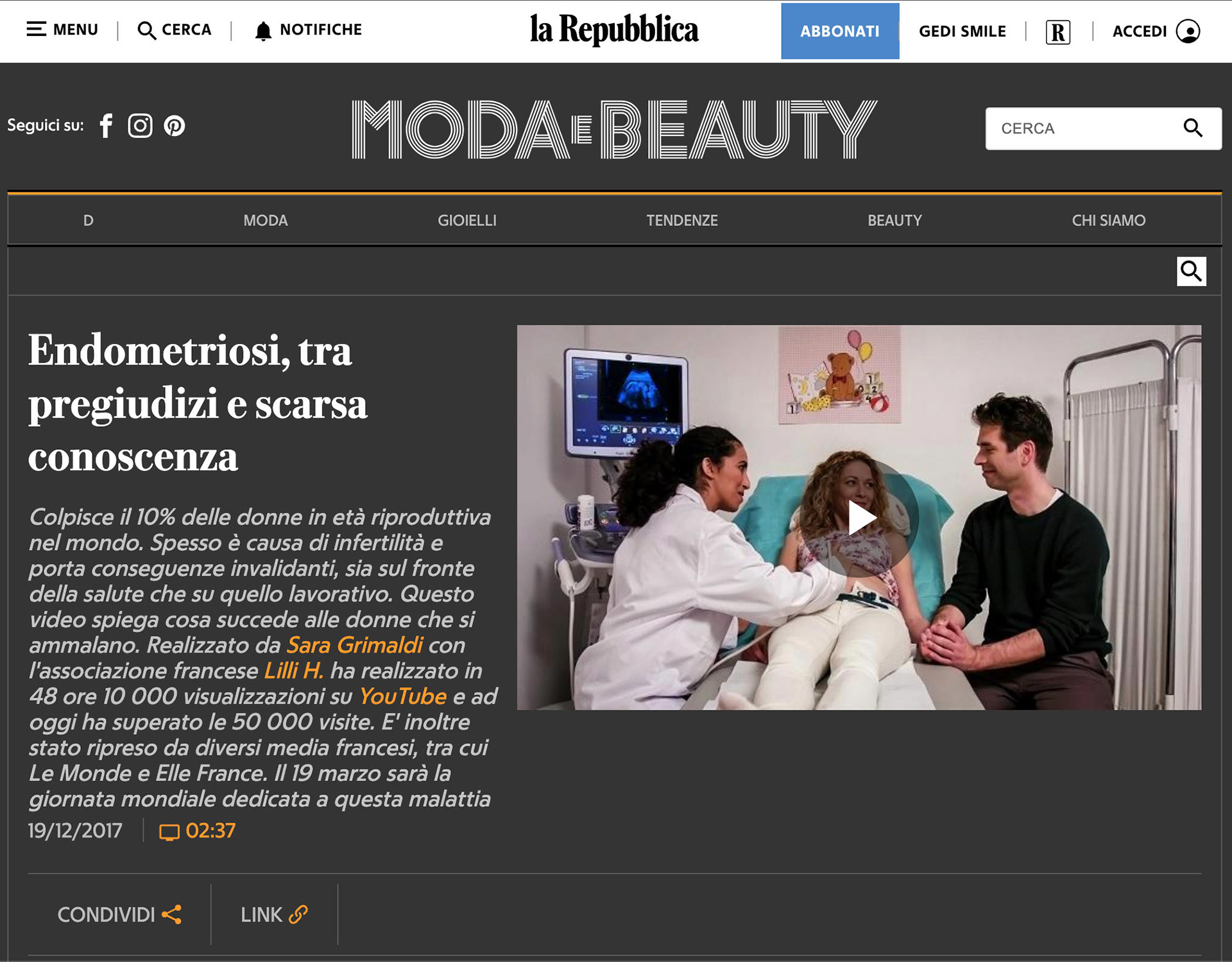
Task: Click the white search icon below navigation
Action: [1191, 271]
